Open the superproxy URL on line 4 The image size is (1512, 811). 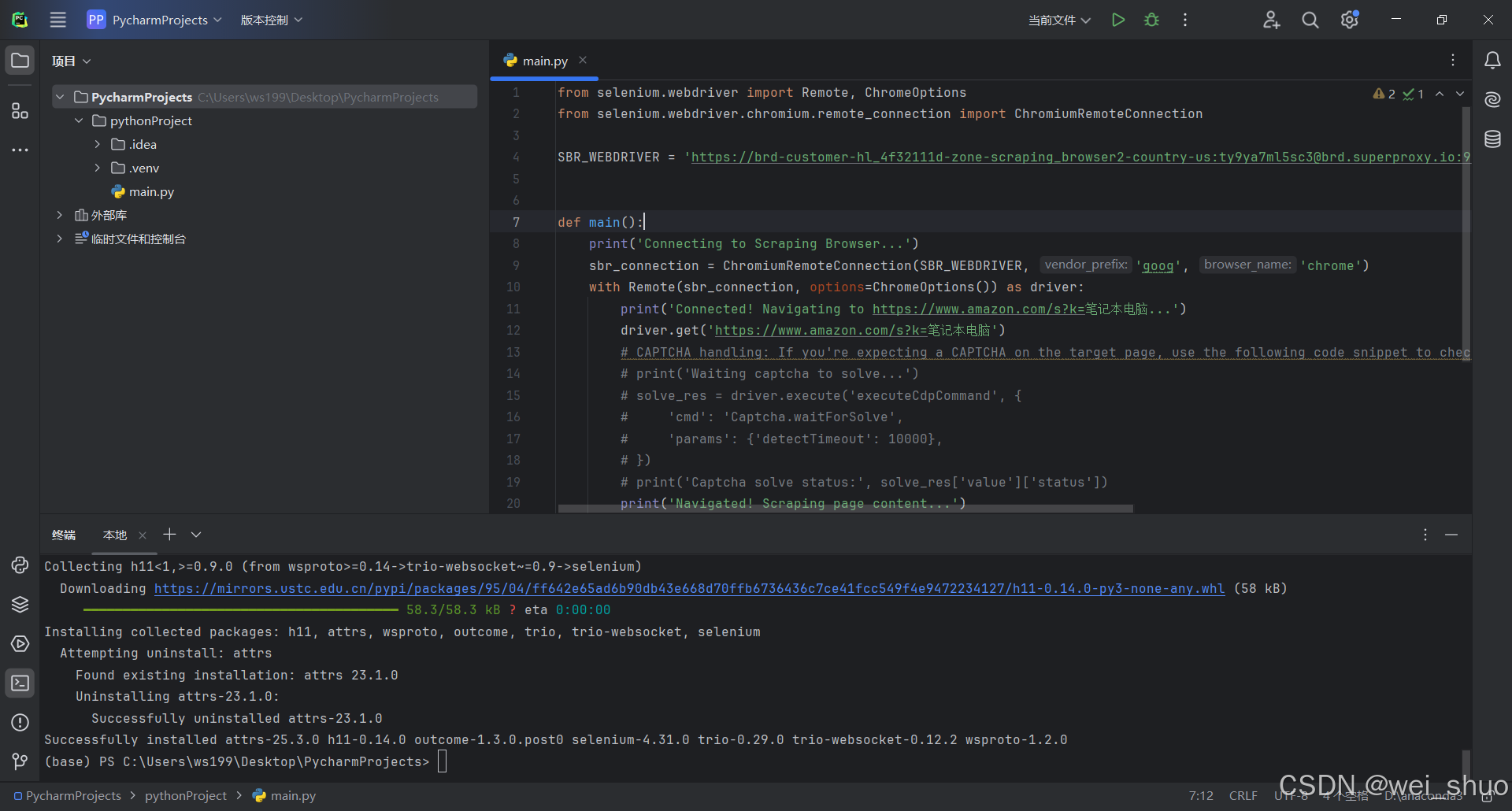[1080, 157]
